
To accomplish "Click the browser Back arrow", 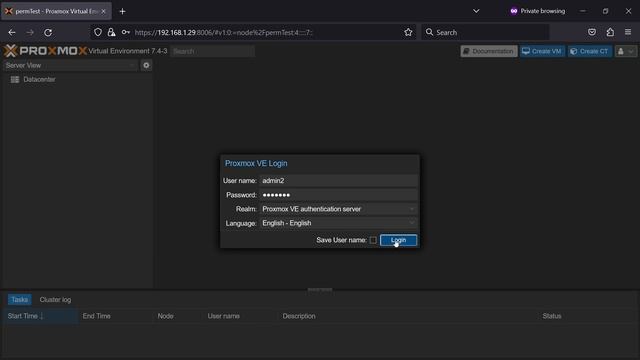I will click(x=12, y=32).
